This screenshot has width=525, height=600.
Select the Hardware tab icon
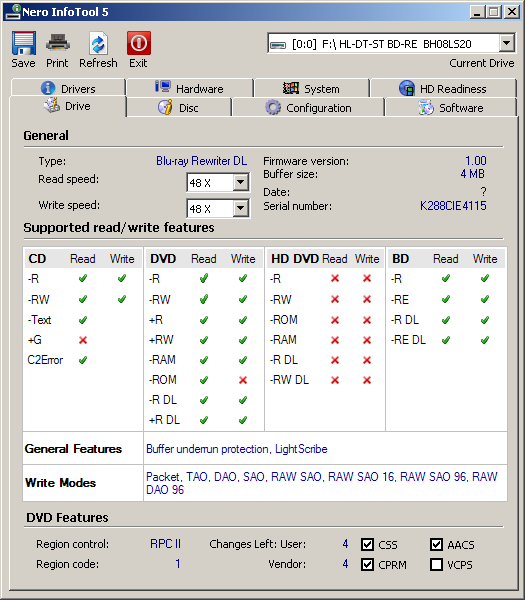[x=163, y=87]
